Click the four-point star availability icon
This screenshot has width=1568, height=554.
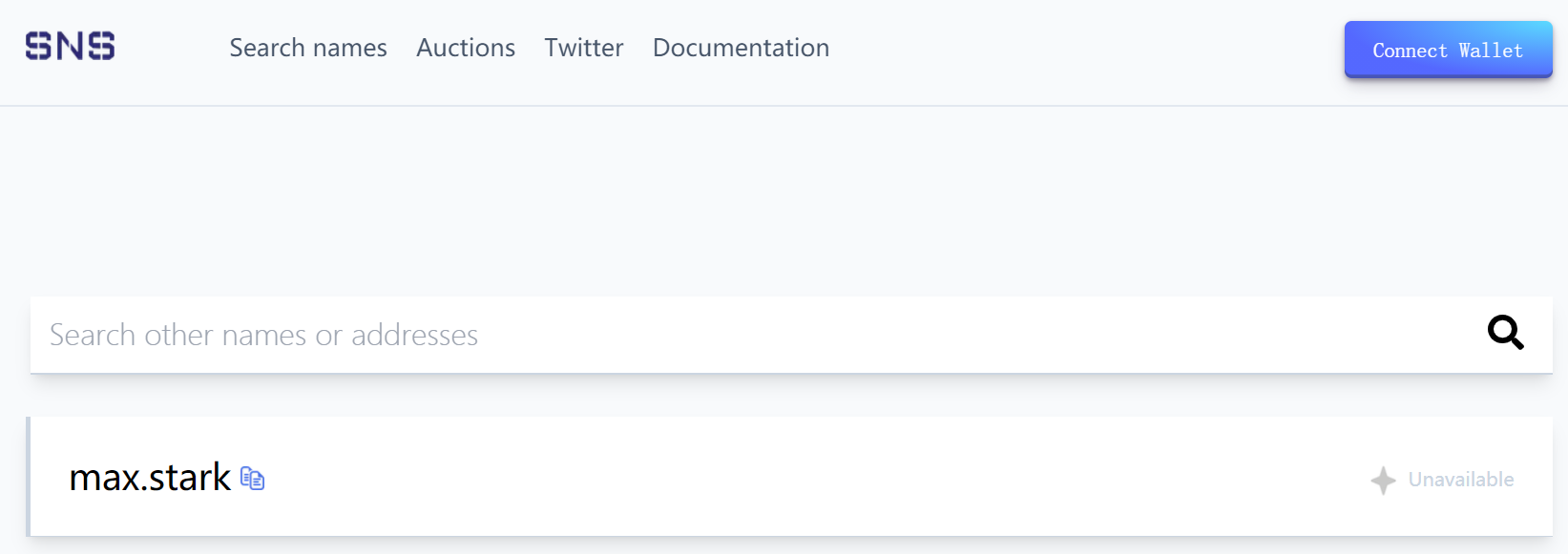click(x=1383, y=480)
